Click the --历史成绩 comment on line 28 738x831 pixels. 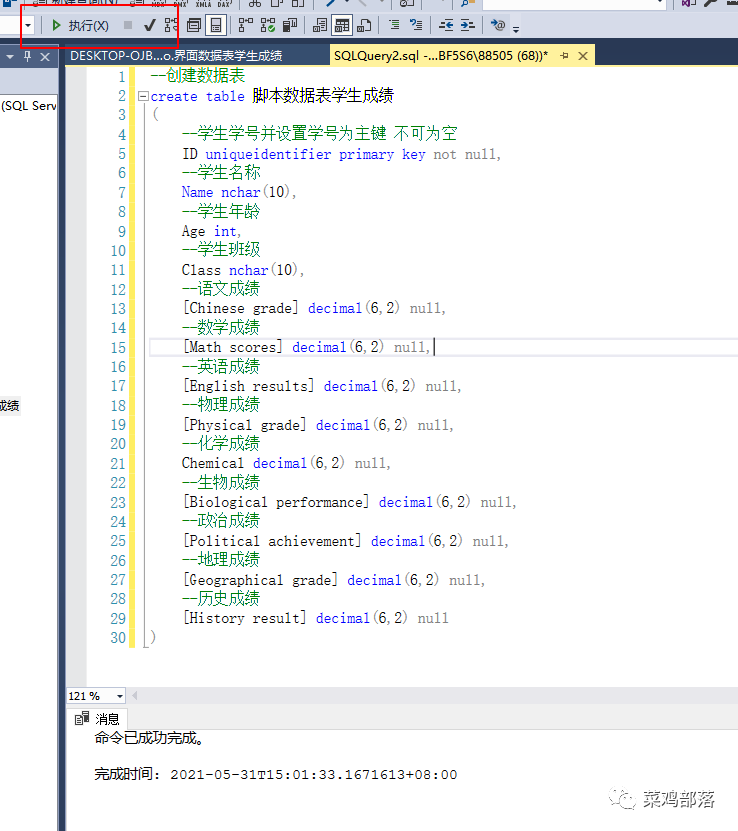tap(220, 599)
